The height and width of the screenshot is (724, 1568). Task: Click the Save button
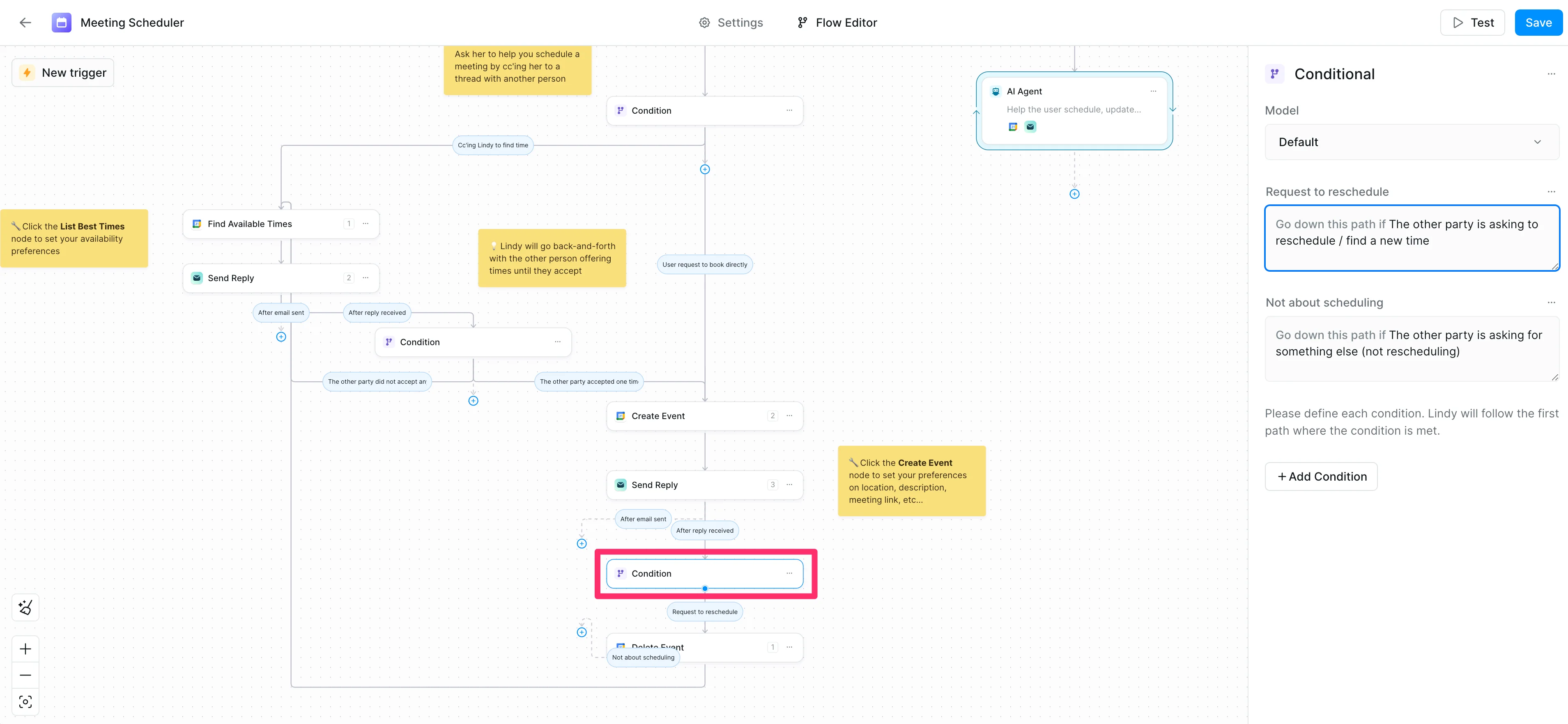click(x=1538, y=23)
